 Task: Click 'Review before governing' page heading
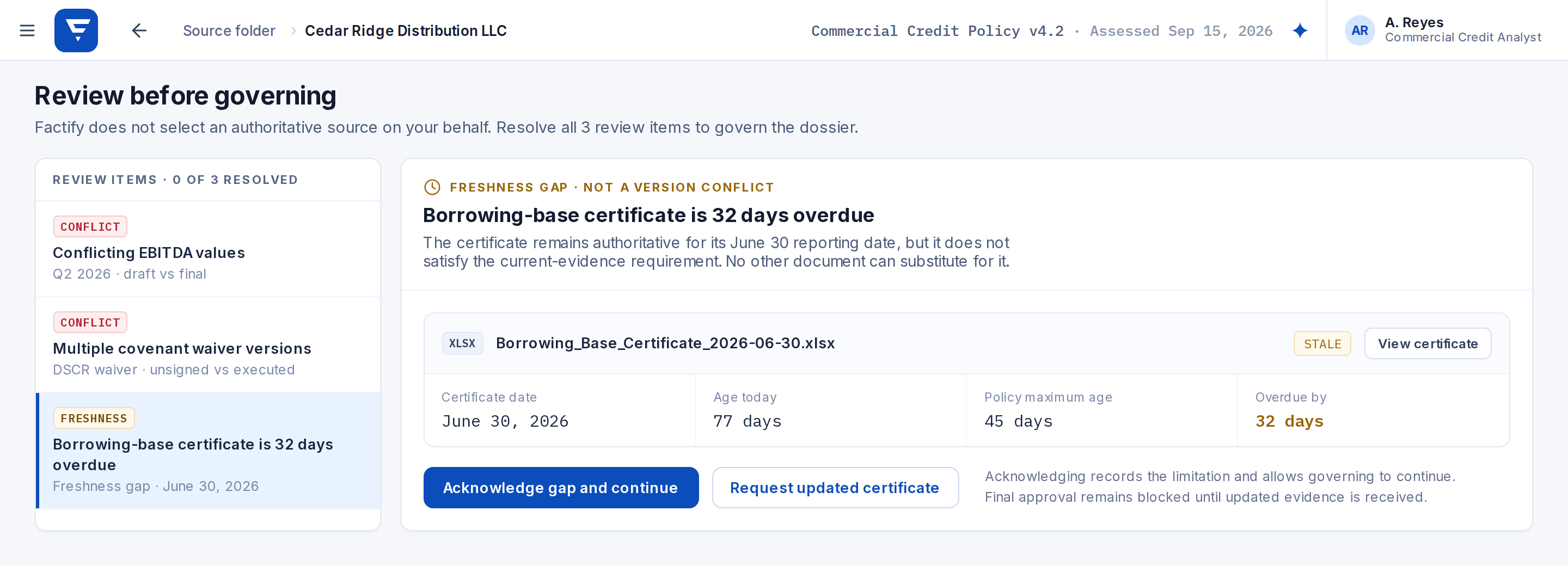click(185, 96)
